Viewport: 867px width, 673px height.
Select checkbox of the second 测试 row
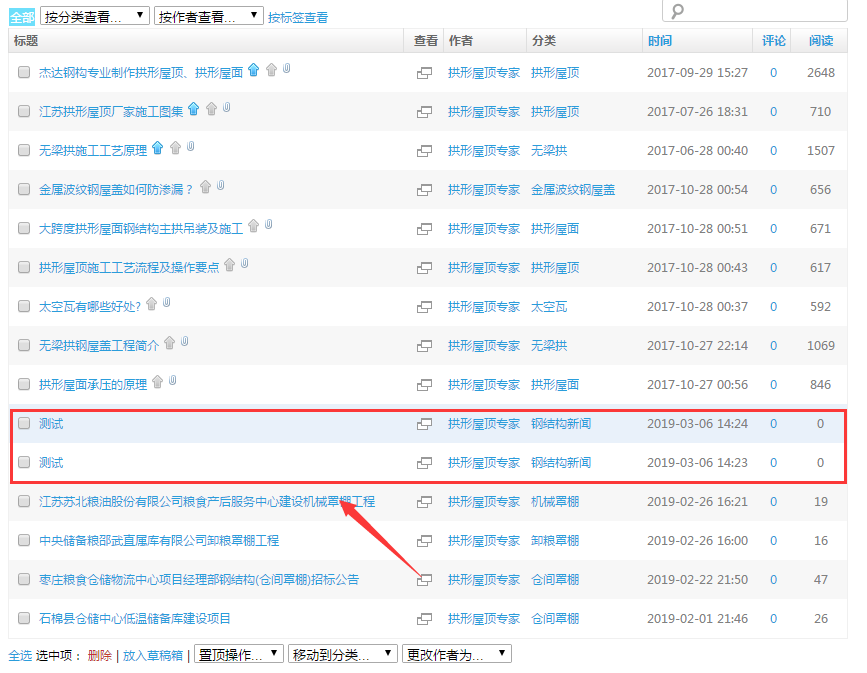(24, 463)
